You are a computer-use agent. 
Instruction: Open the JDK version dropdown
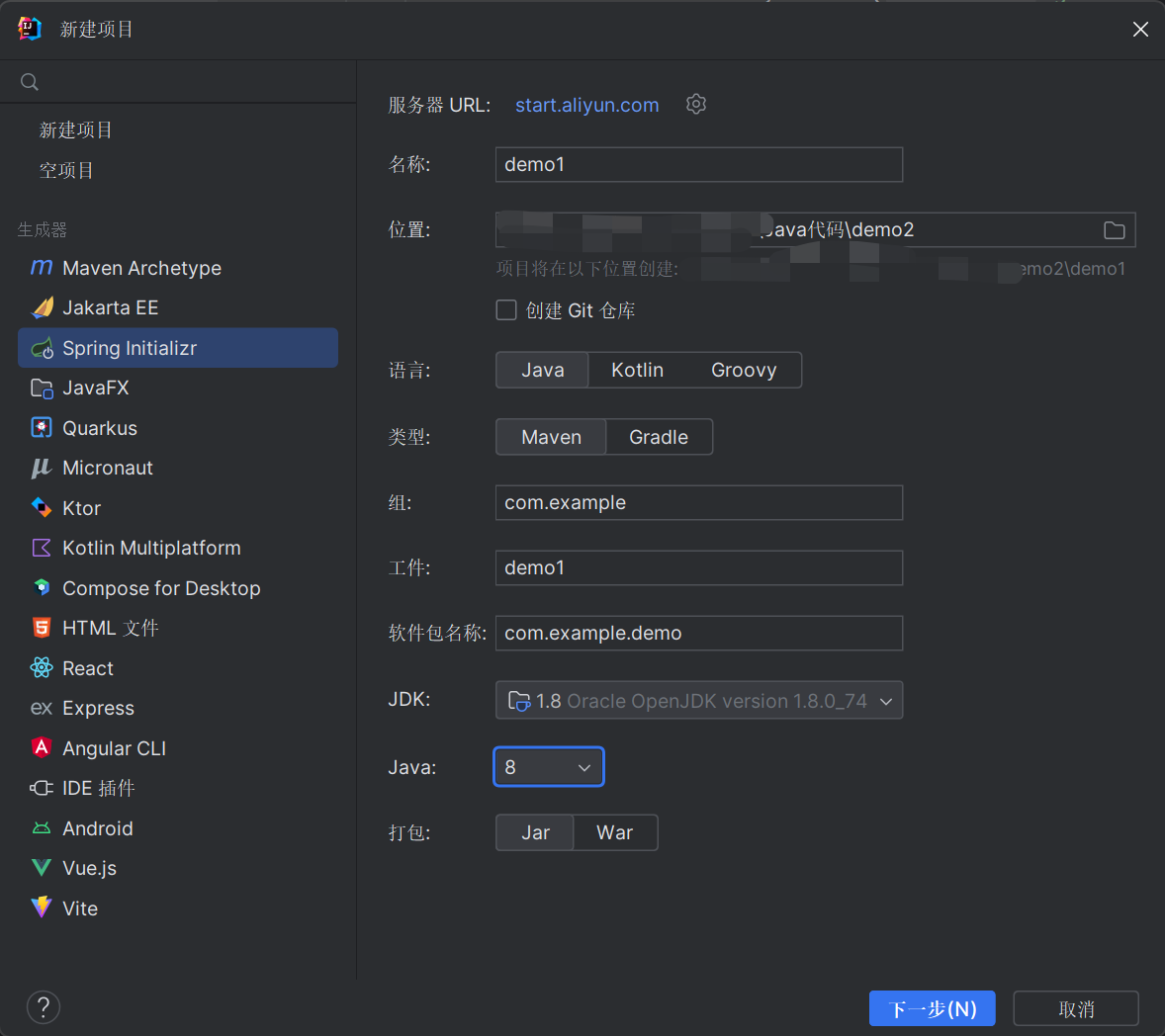point(698,701)
